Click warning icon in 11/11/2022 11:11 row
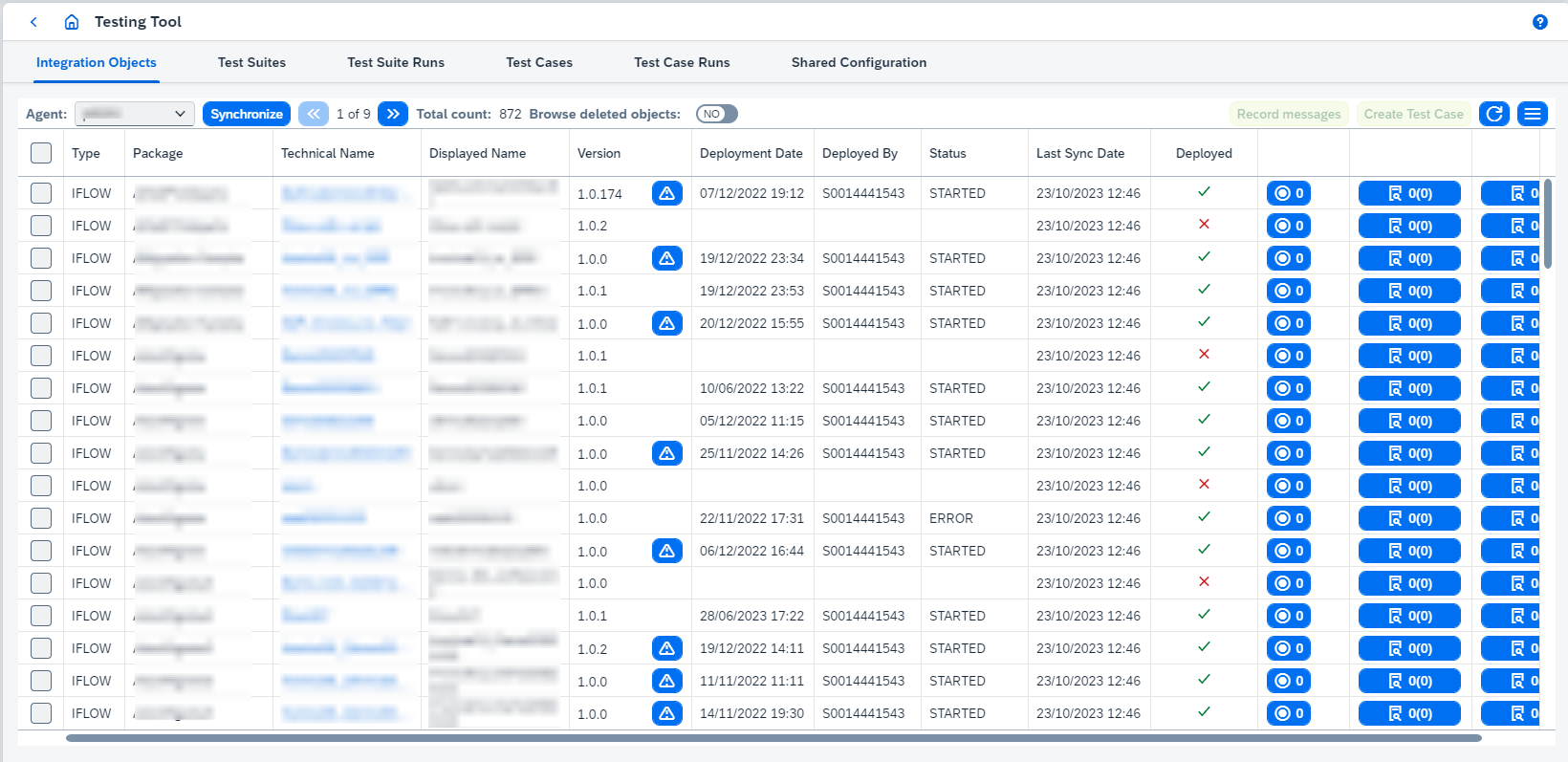Viewport: 1568px width, 762px height. 667,681
